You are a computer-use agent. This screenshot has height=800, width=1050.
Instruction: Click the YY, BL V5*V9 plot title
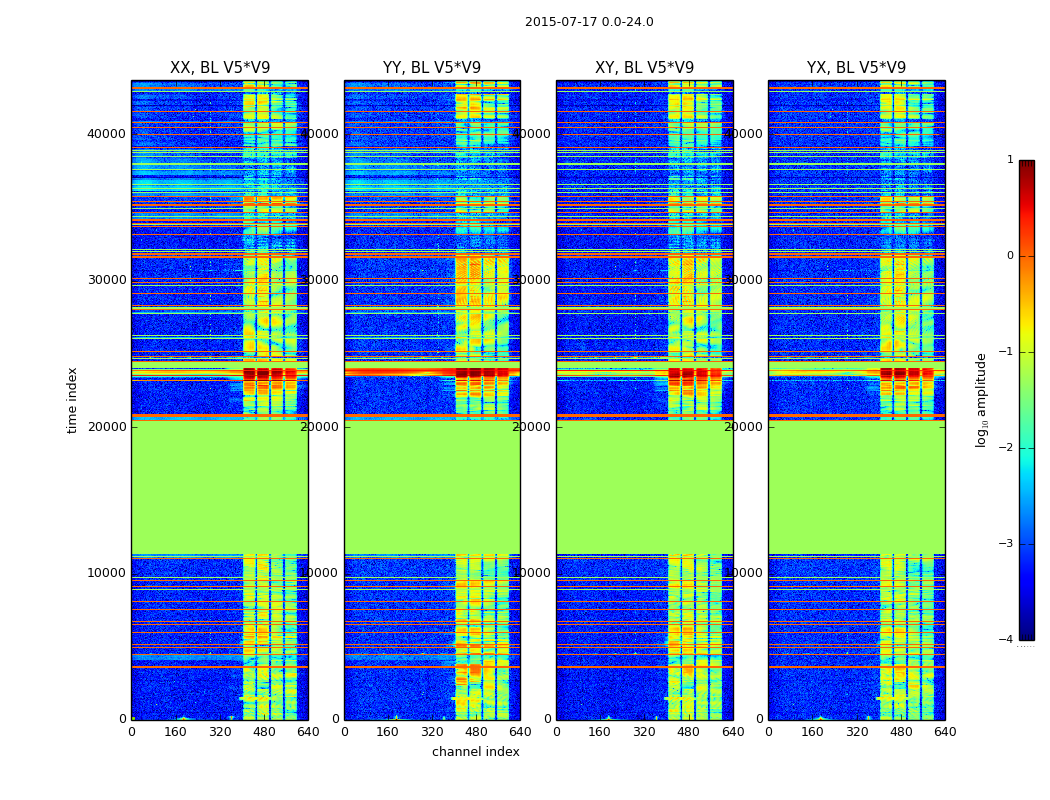[432, 68]
